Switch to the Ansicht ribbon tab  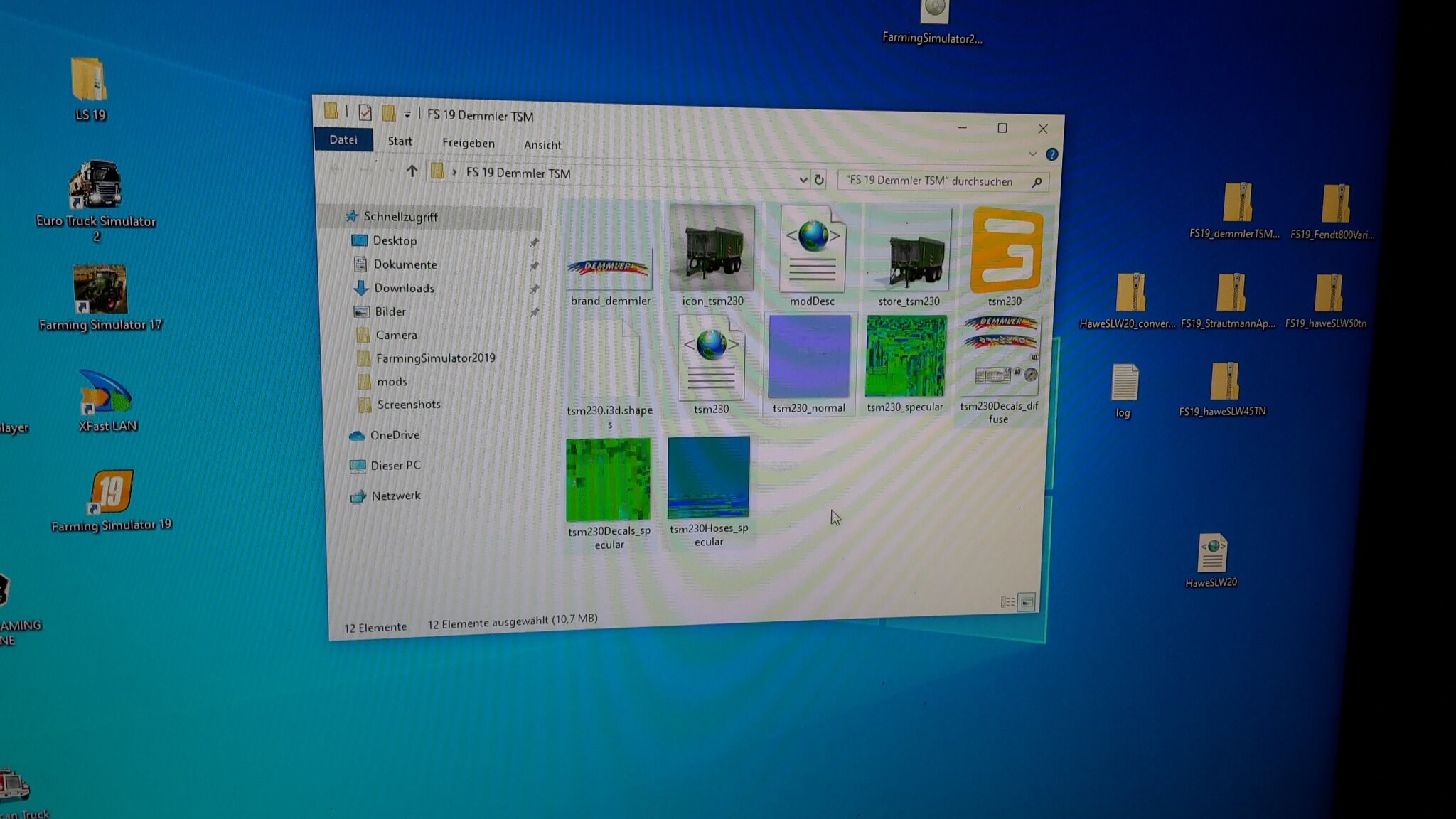[x=542, y=144]
